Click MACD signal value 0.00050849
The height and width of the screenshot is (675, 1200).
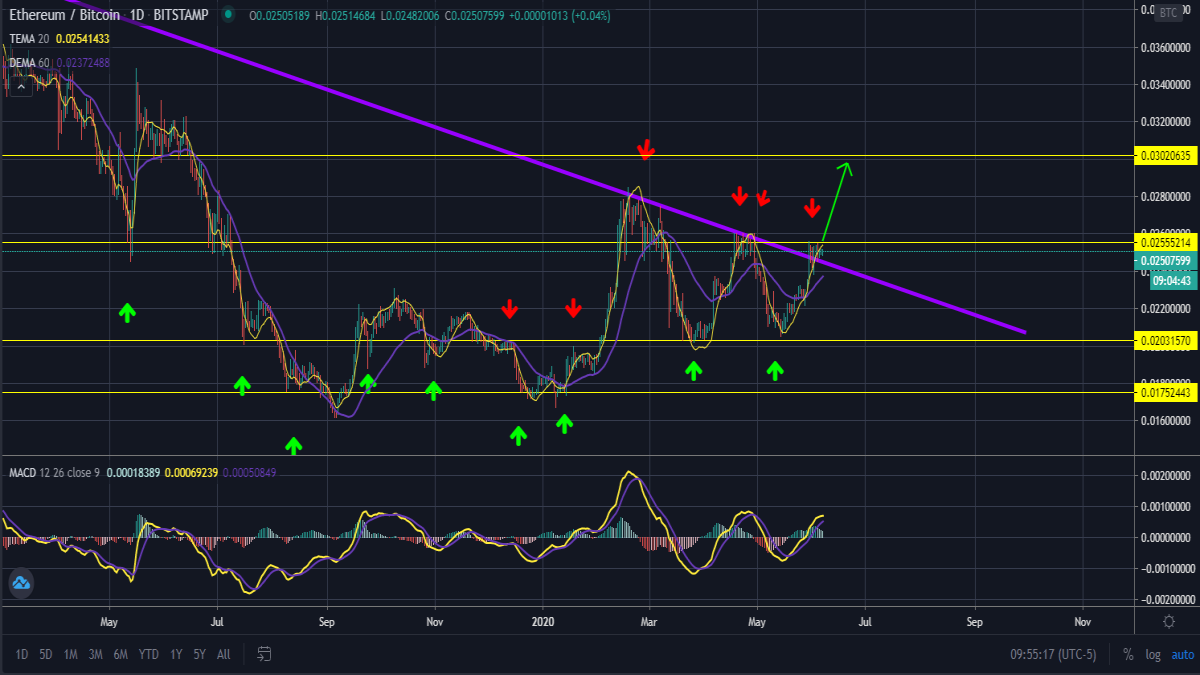[250, 471]
